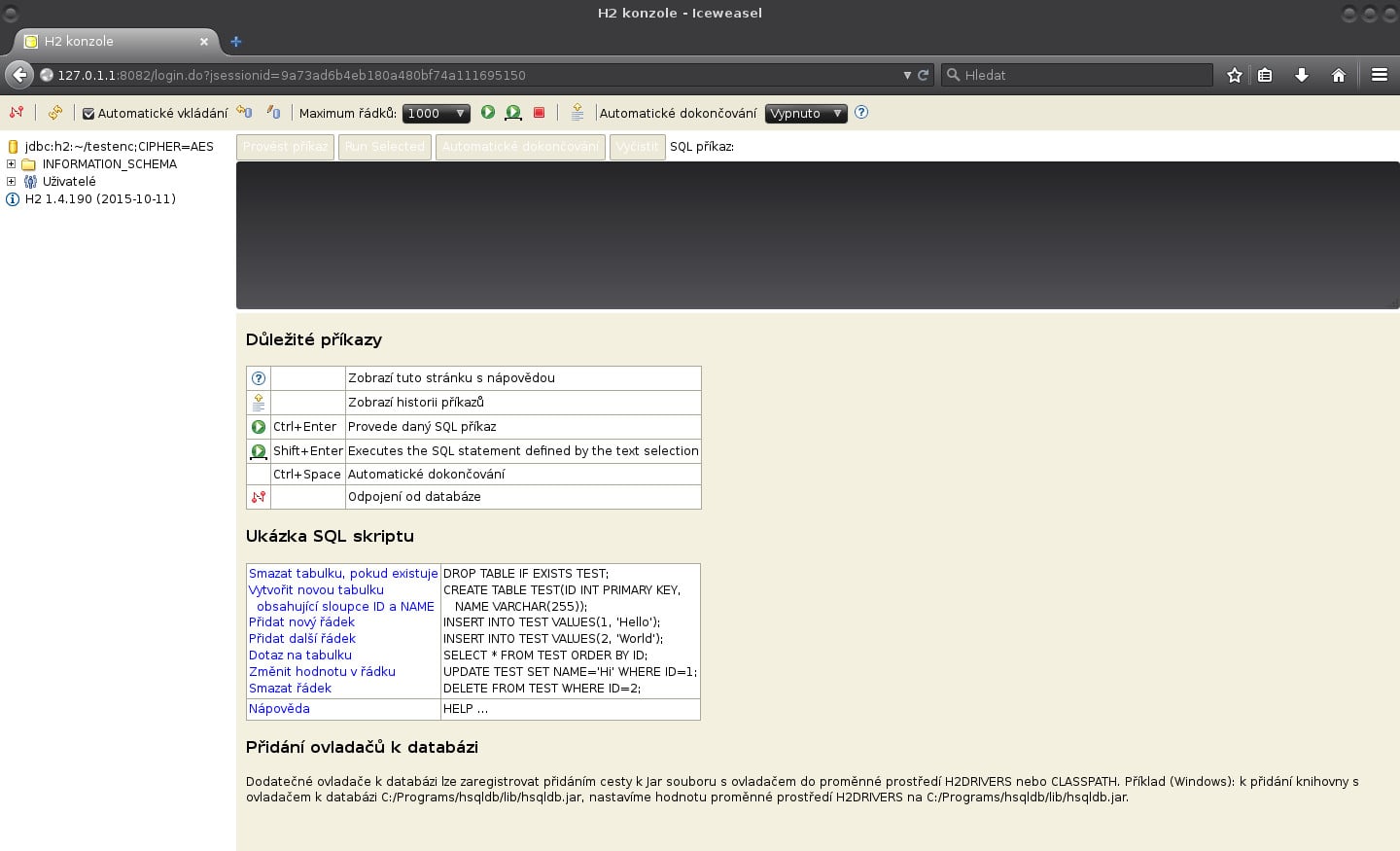Click the cancel statement red square icon
The height and width of the screenshot is (851, 1400).
tap(540, 113)
